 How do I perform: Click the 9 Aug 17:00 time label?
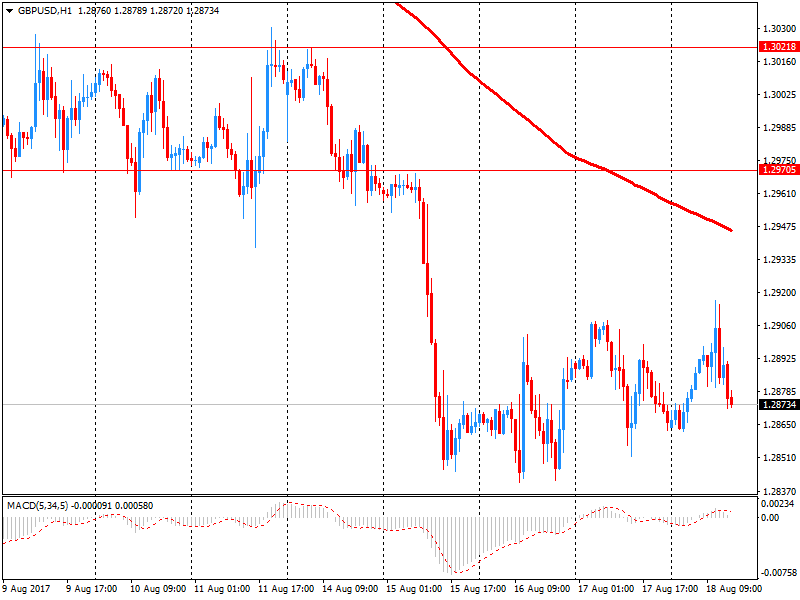91,589
